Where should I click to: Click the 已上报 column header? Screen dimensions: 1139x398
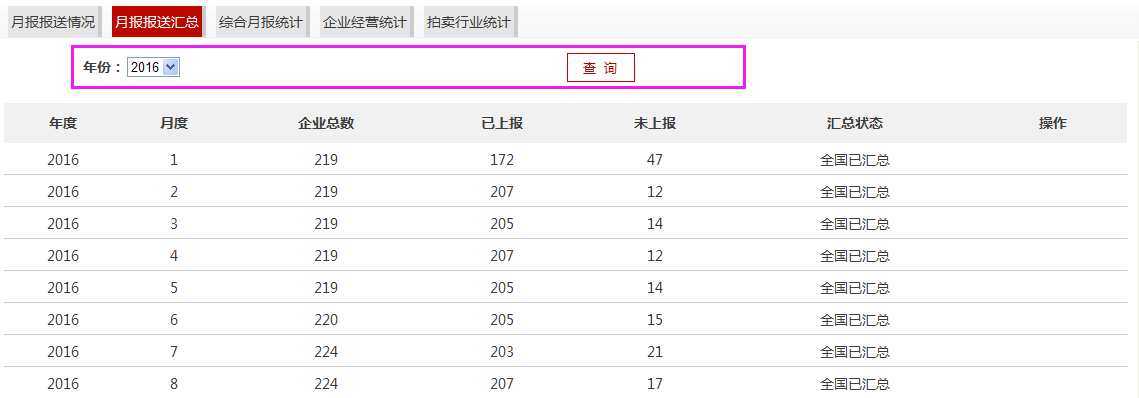[x=502, y=123]
